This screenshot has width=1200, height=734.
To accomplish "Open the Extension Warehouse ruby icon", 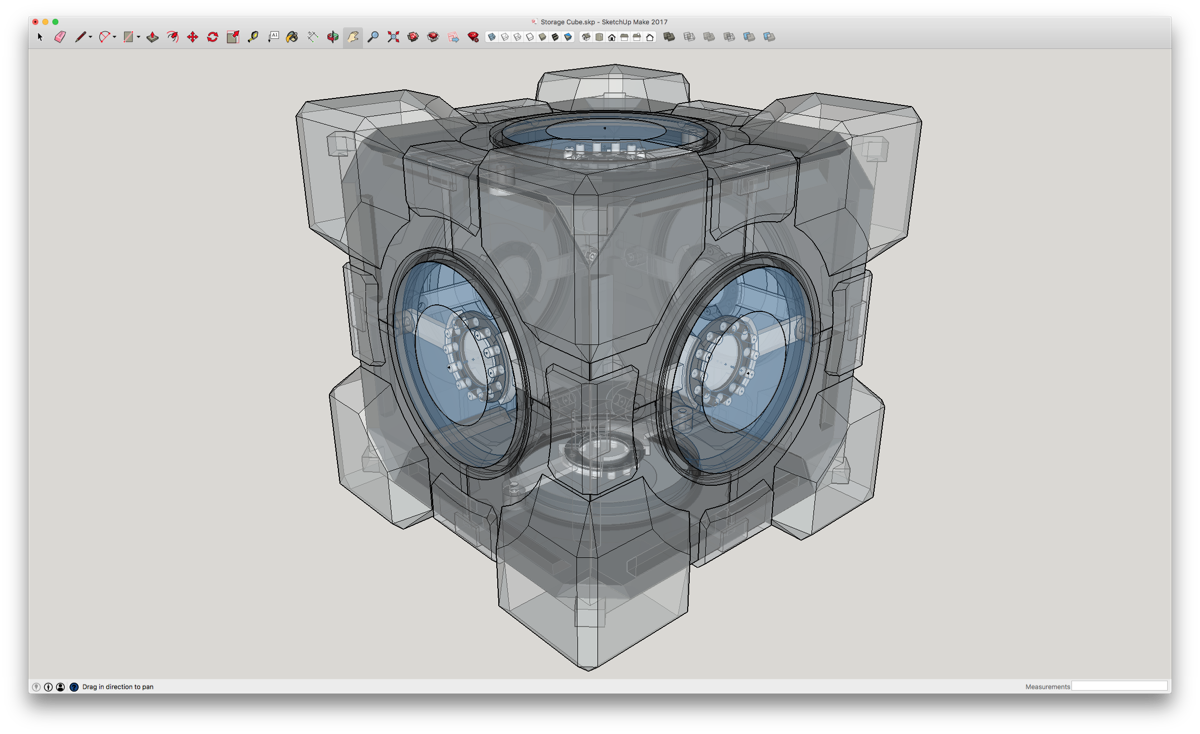I will click(x=473, y=37).
